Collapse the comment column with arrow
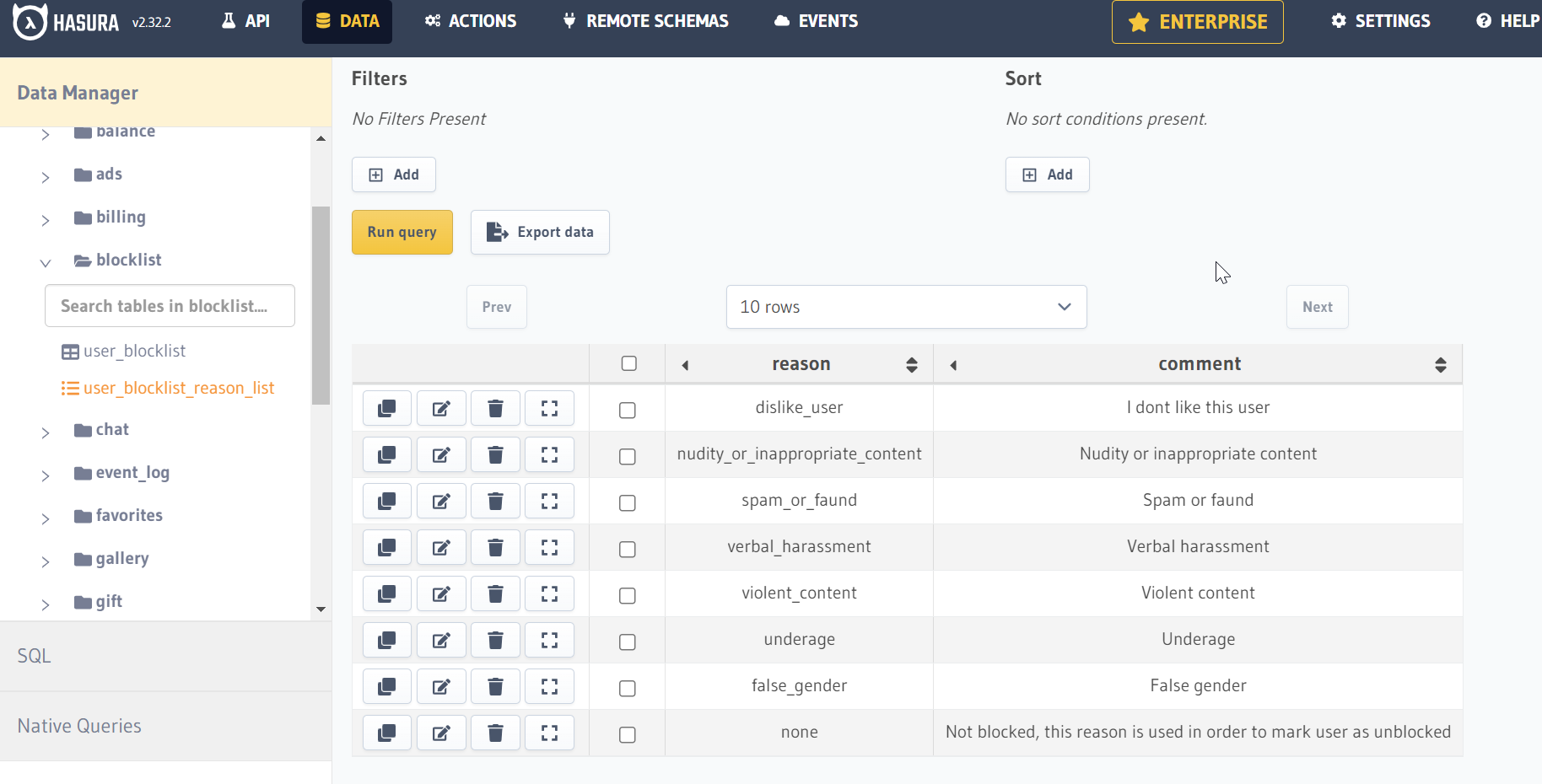1542x784 pixels. [953, 365]
